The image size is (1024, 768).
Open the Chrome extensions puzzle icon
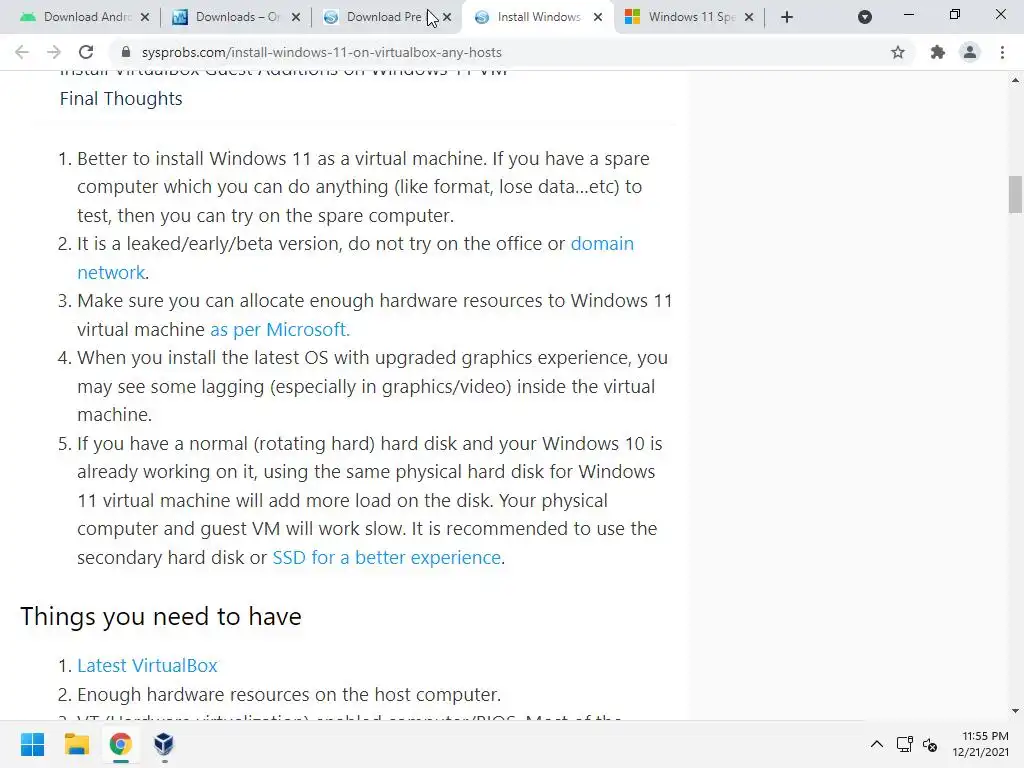pos(938,52)
